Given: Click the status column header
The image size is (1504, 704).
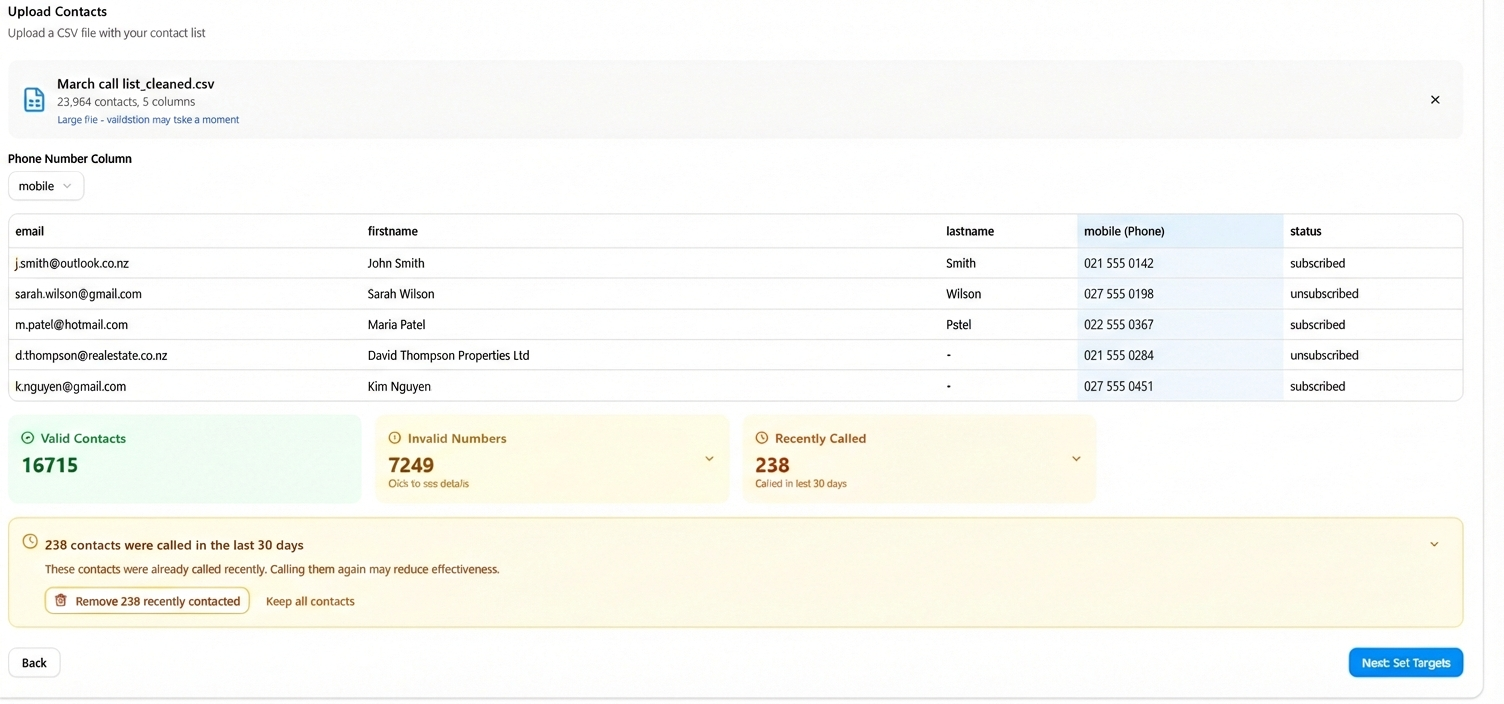Looking at the screenshot, I should click(x=1305, y=231).
